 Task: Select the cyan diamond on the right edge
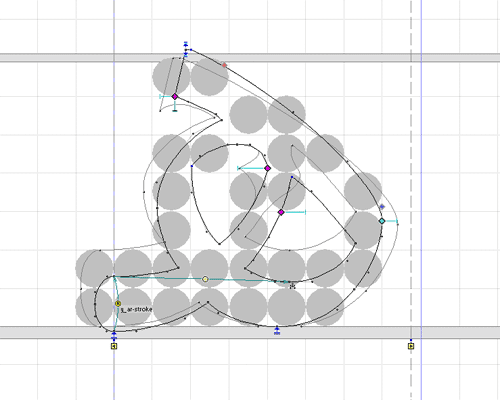click(382, 221)
